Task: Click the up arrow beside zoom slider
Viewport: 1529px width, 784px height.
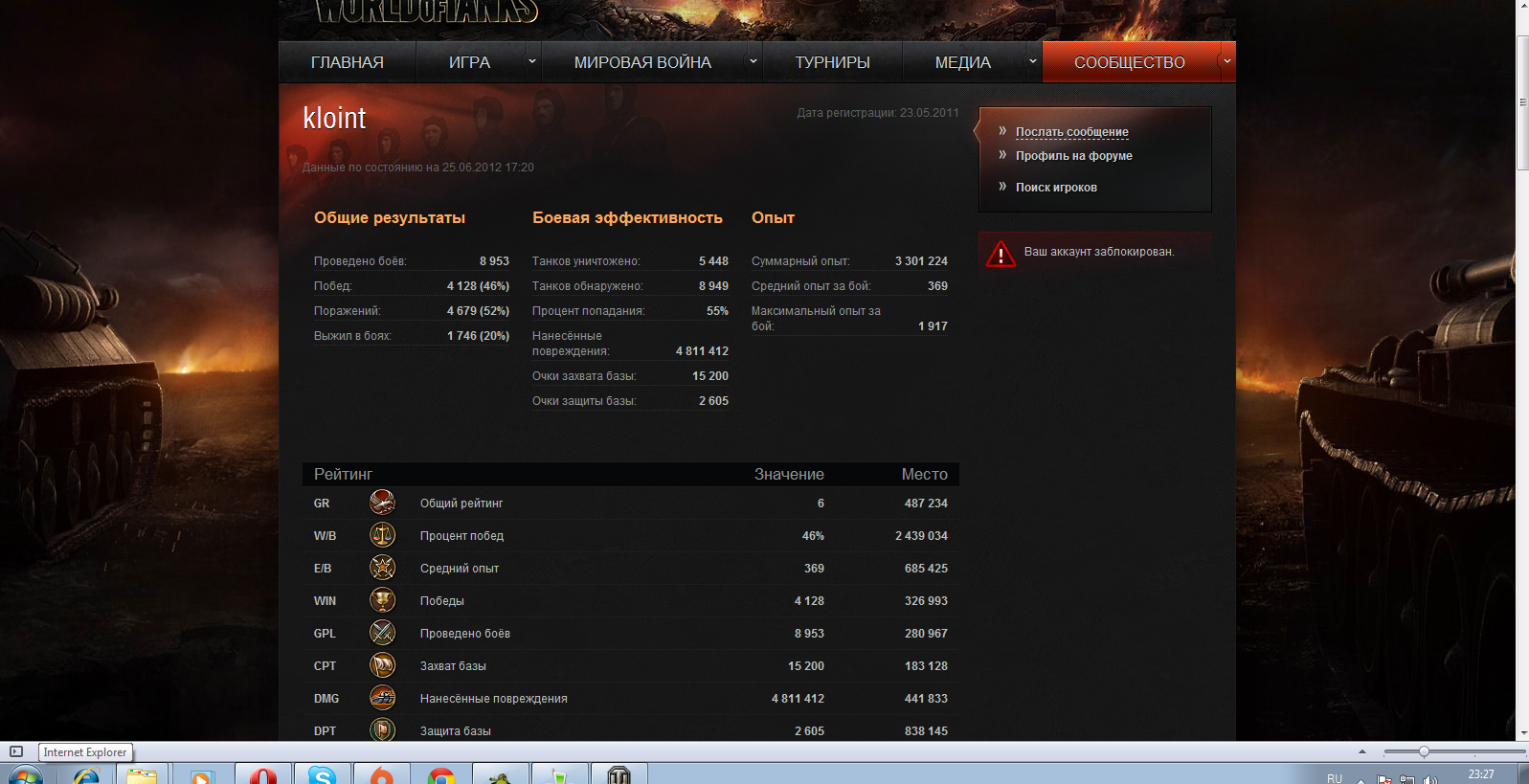Action: (1362, 751)
